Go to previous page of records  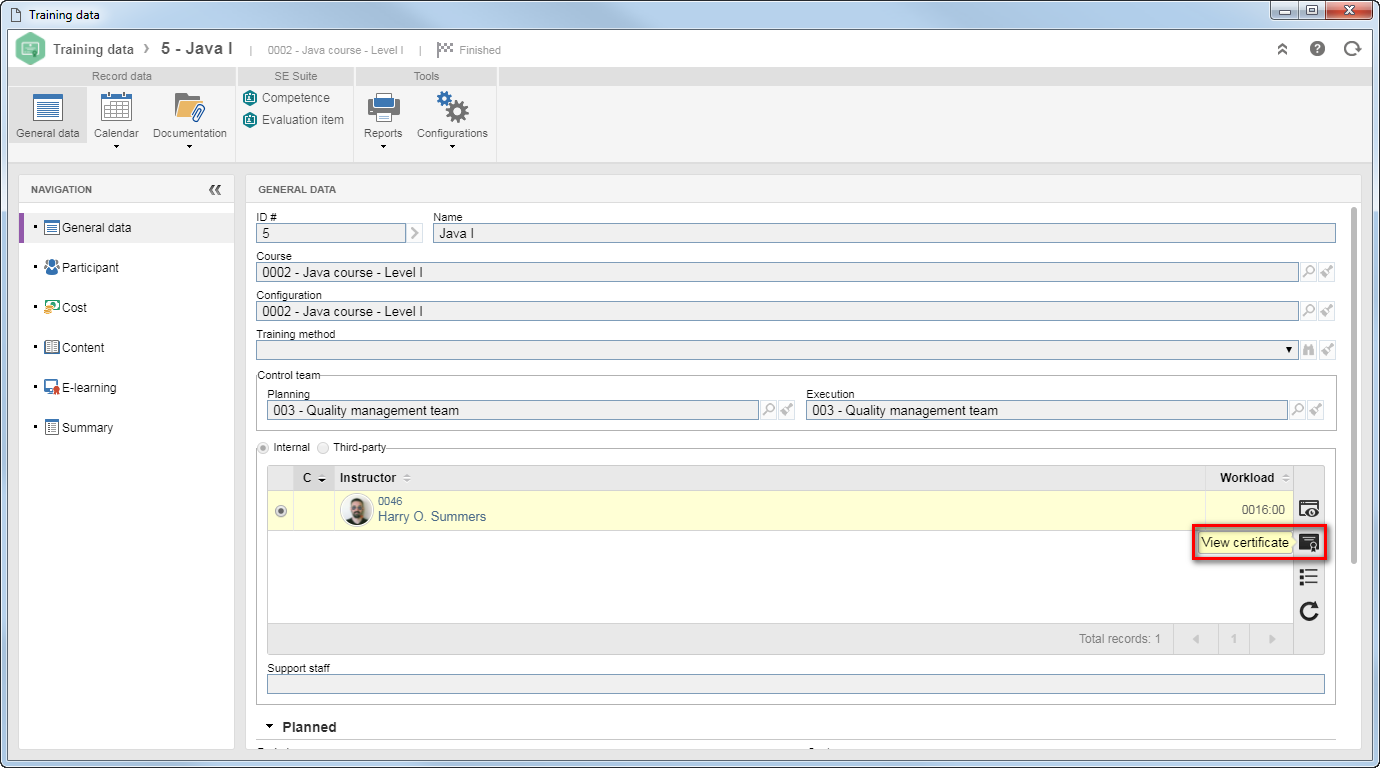point(1196,639)
